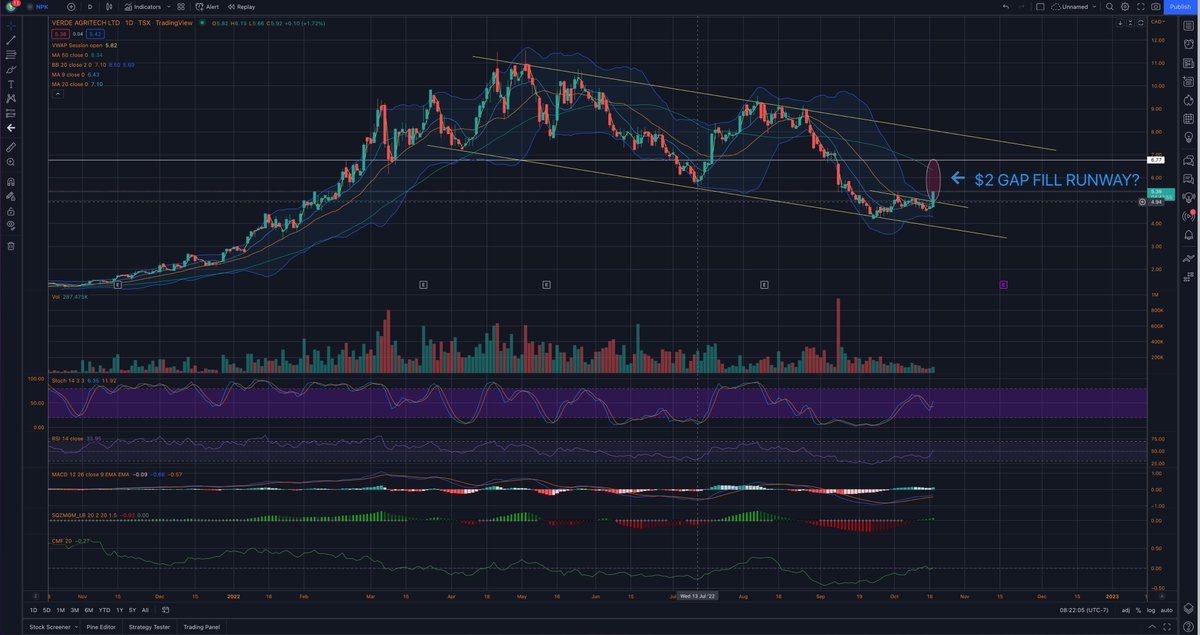
Task: Open the hotlists flame panel
Action: tap(1188, 98)
